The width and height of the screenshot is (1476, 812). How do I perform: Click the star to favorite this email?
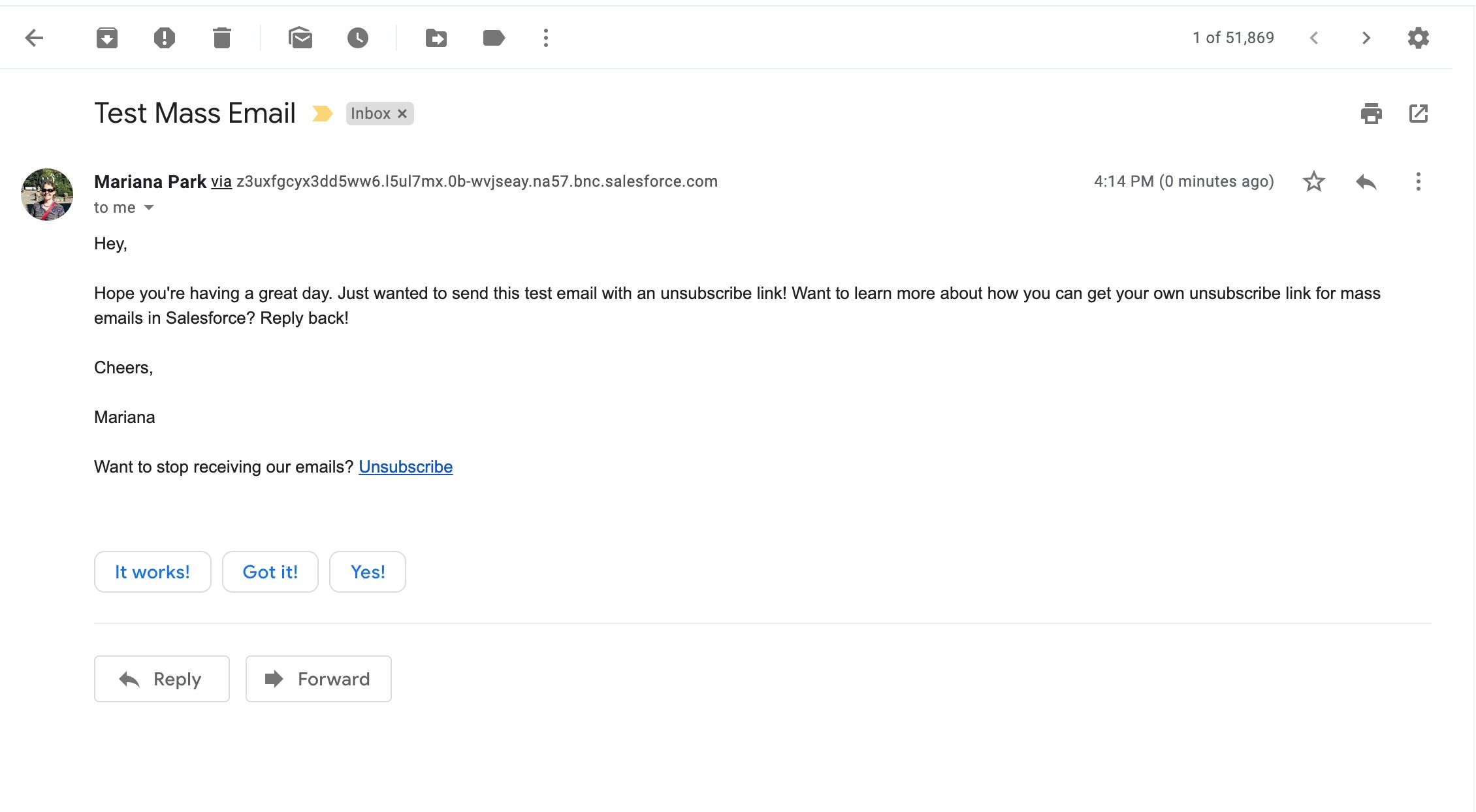[1313, 181]
